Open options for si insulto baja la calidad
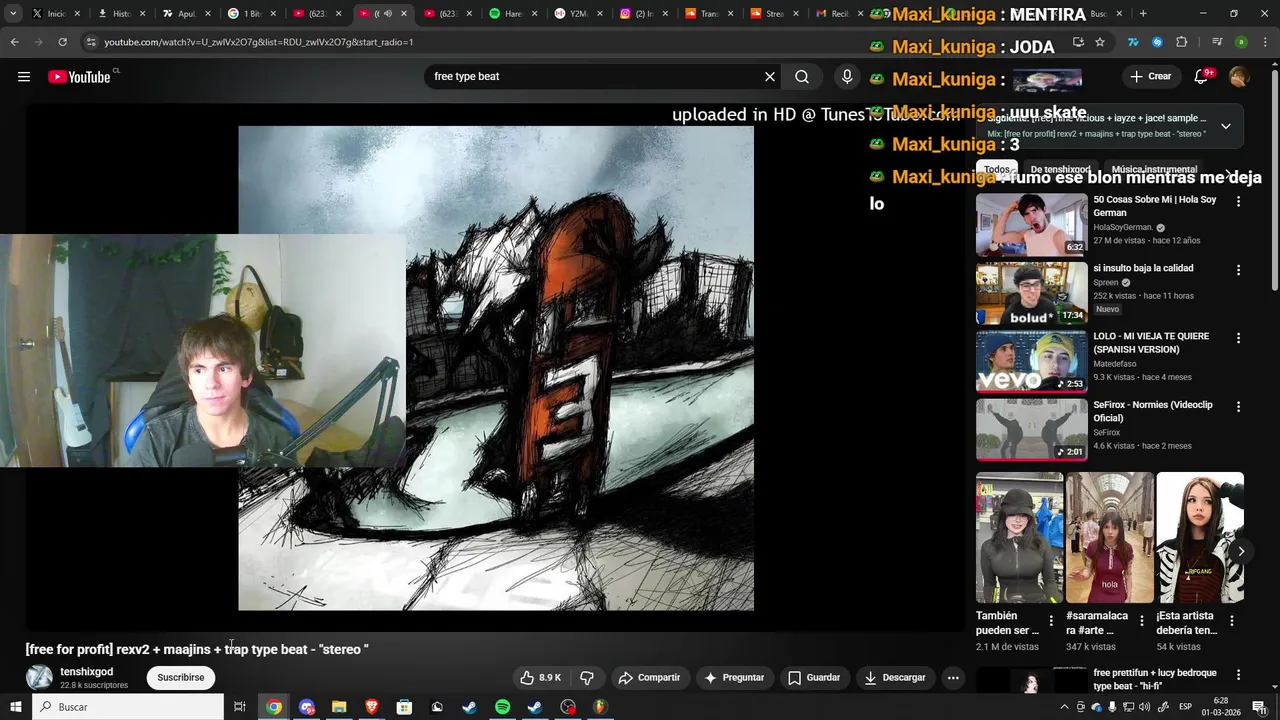 click(1238, 270)
